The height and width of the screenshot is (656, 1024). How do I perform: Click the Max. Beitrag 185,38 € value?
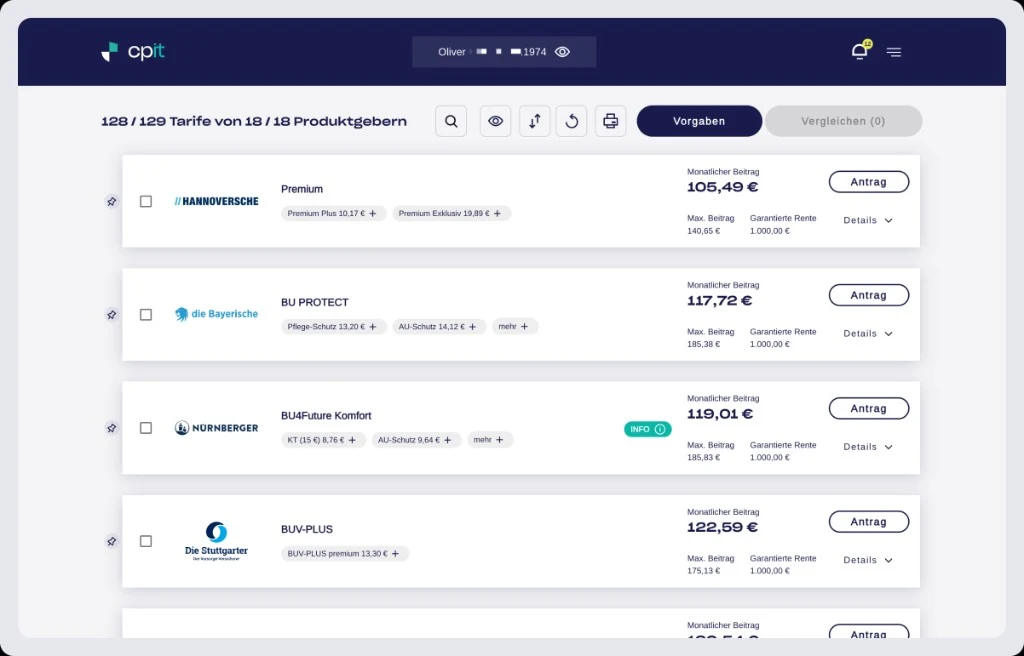703,344
